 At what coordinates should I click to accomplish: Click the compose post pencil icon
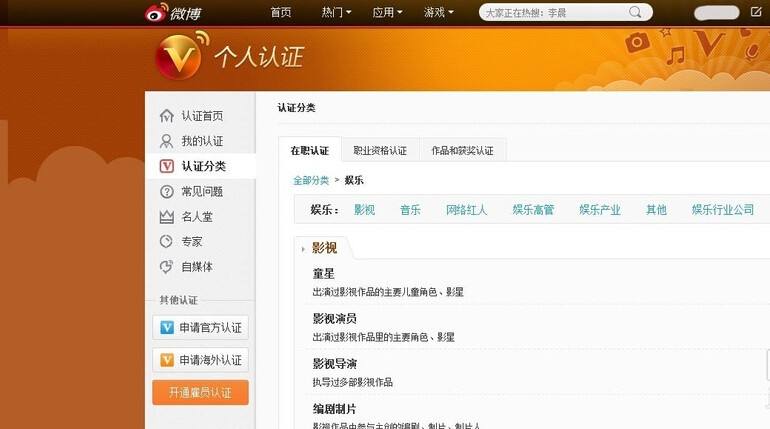click(756, 12)
